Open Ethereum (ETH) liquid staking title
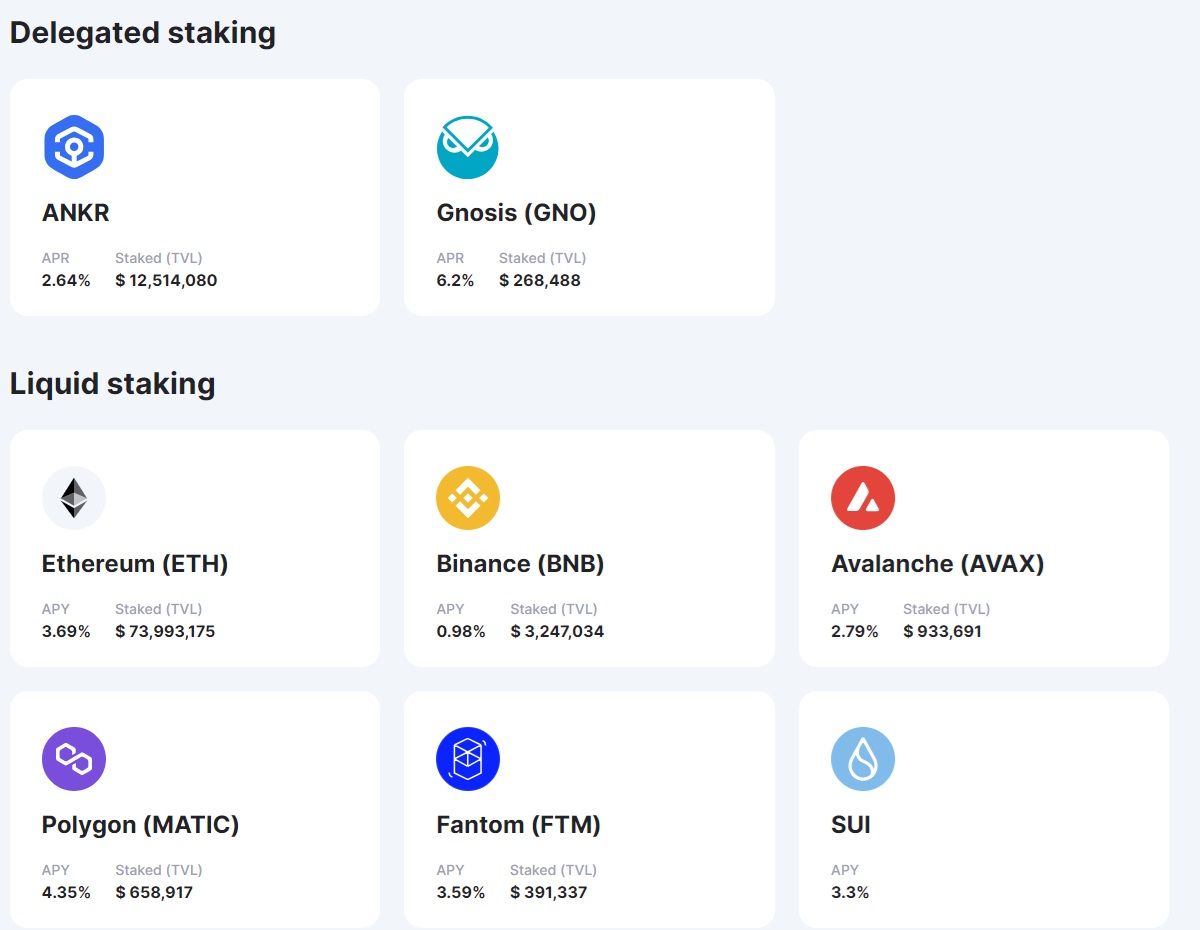 click(x=135, y=564)
